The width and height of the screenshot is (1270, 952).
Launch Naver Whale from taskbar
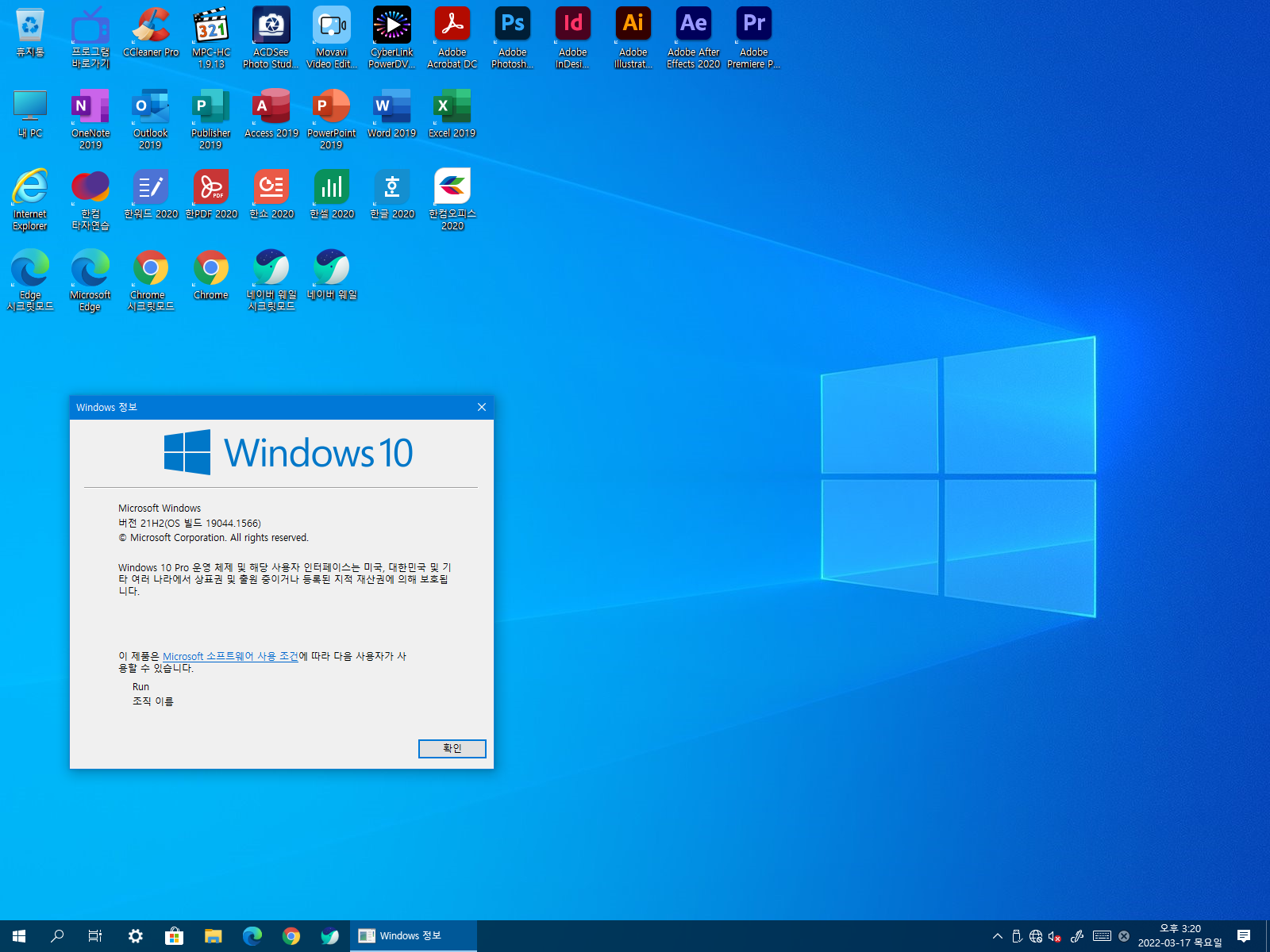330,936
